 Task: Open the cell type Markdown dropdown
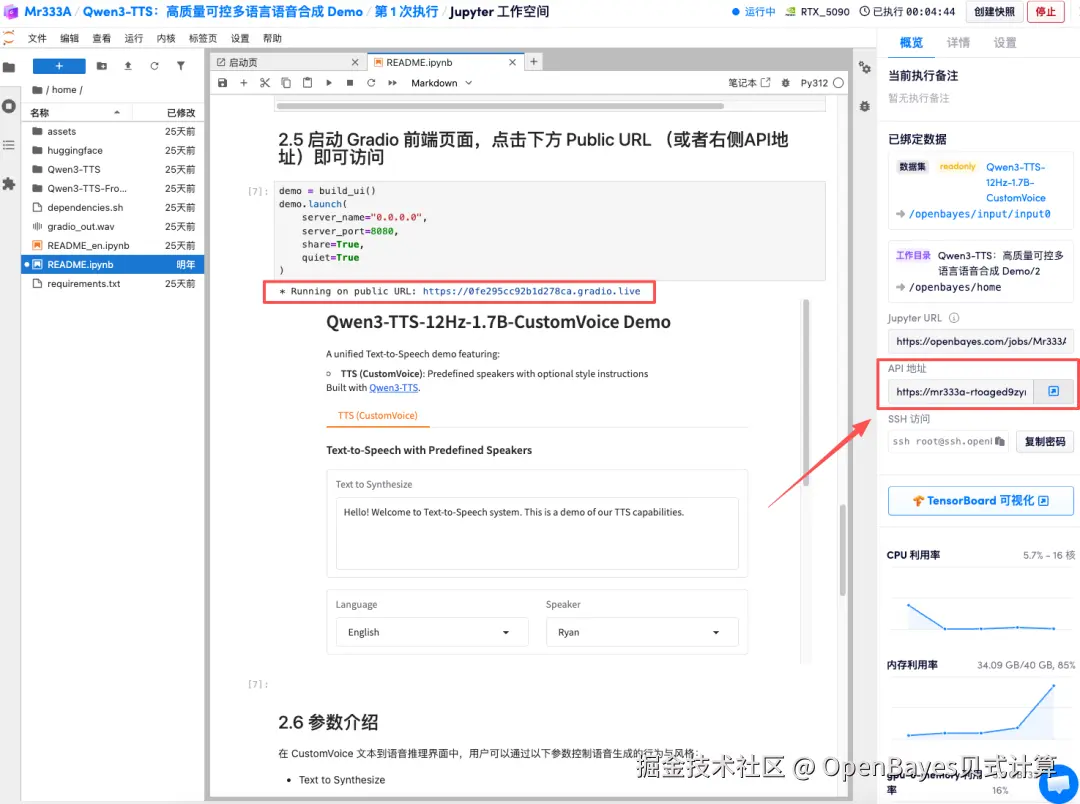click(442, 83)
